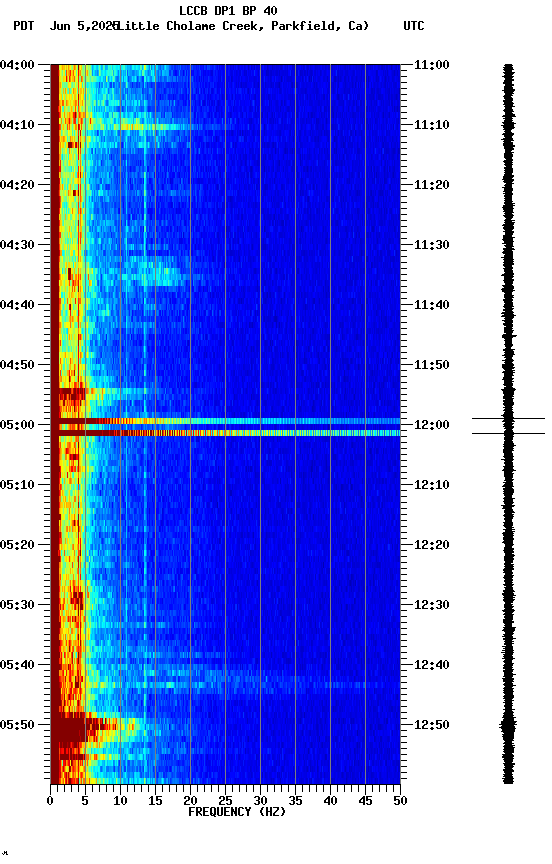Screen dimensions: 552x864
Task: Click the 20 Hz frequency tick label
Action: (x=190, y=801)
